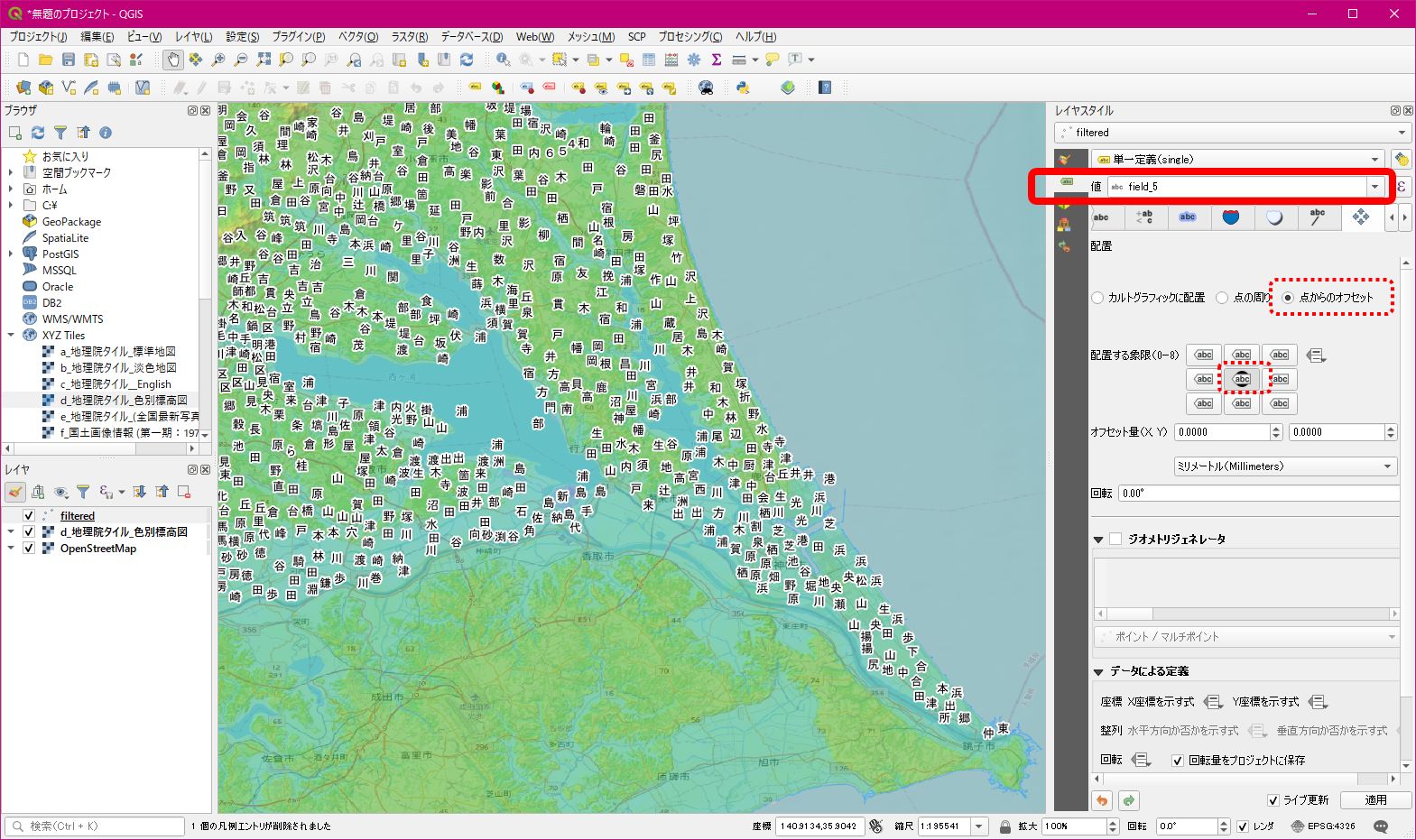Click the Save Project icon

pos(69,60)
